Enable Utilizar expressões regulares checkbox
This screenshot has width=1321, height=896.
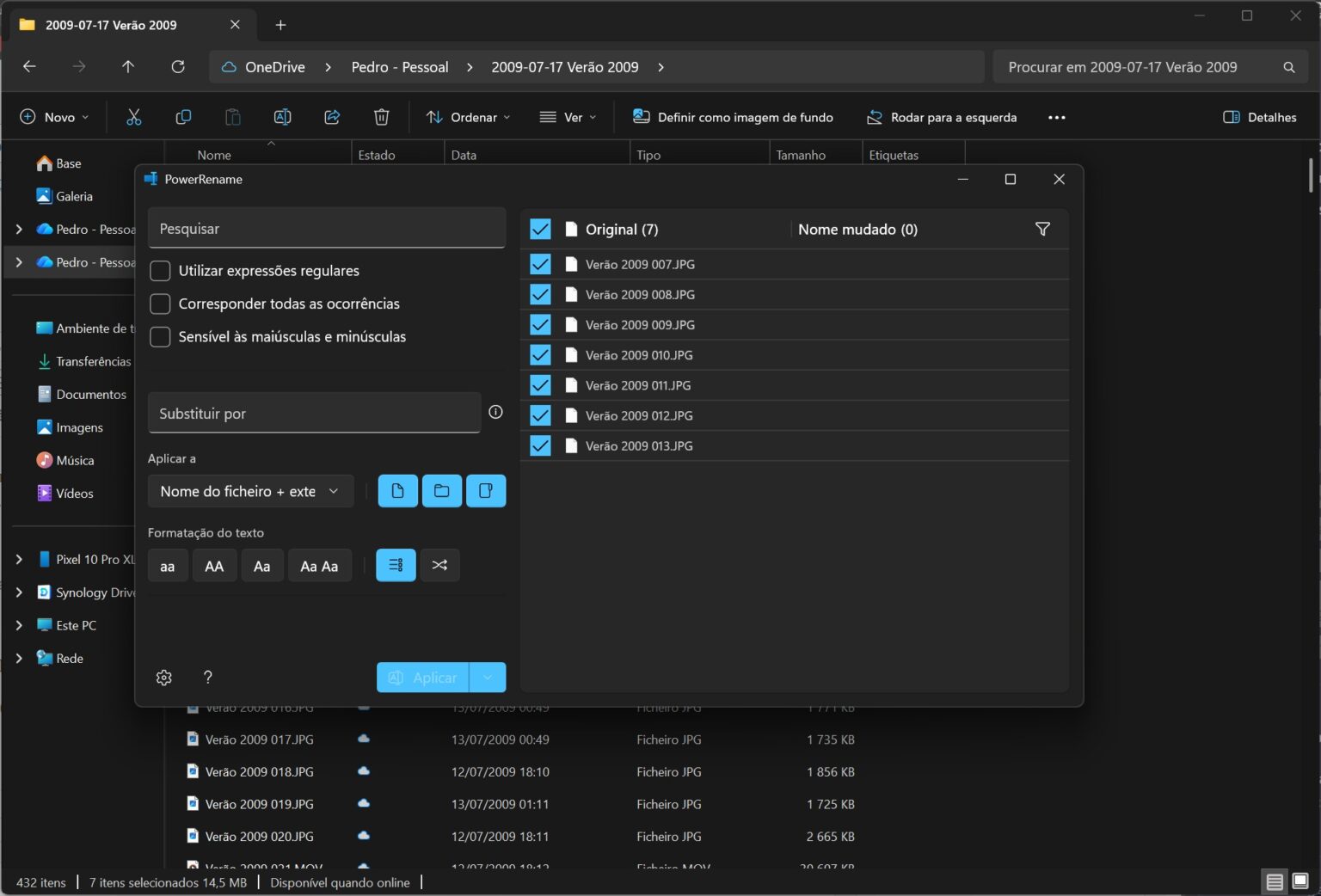(x=160, y=271)
